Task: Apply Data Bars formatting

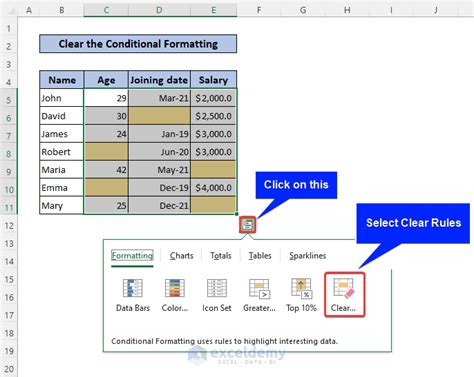Action: point(133,295)
